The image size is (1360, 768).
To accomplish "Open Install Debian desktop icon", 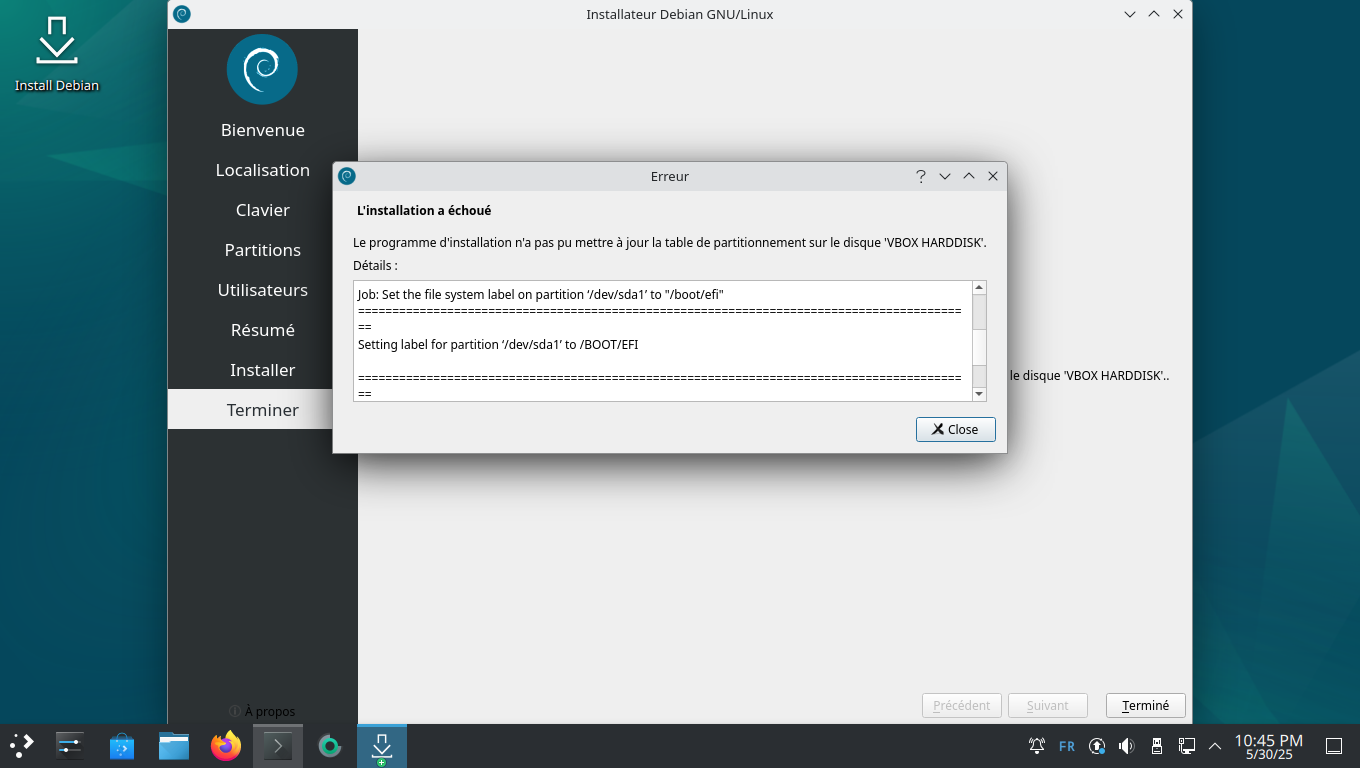I will tap(57, 54).
